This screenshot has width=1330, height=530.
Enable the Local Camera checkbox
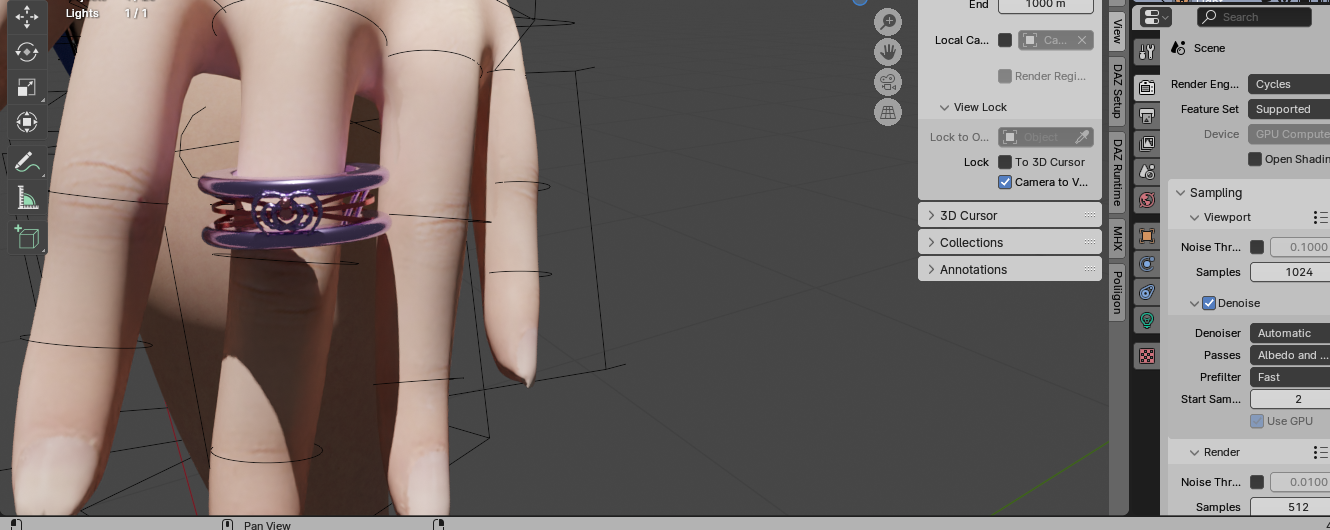click(1005, 40)
